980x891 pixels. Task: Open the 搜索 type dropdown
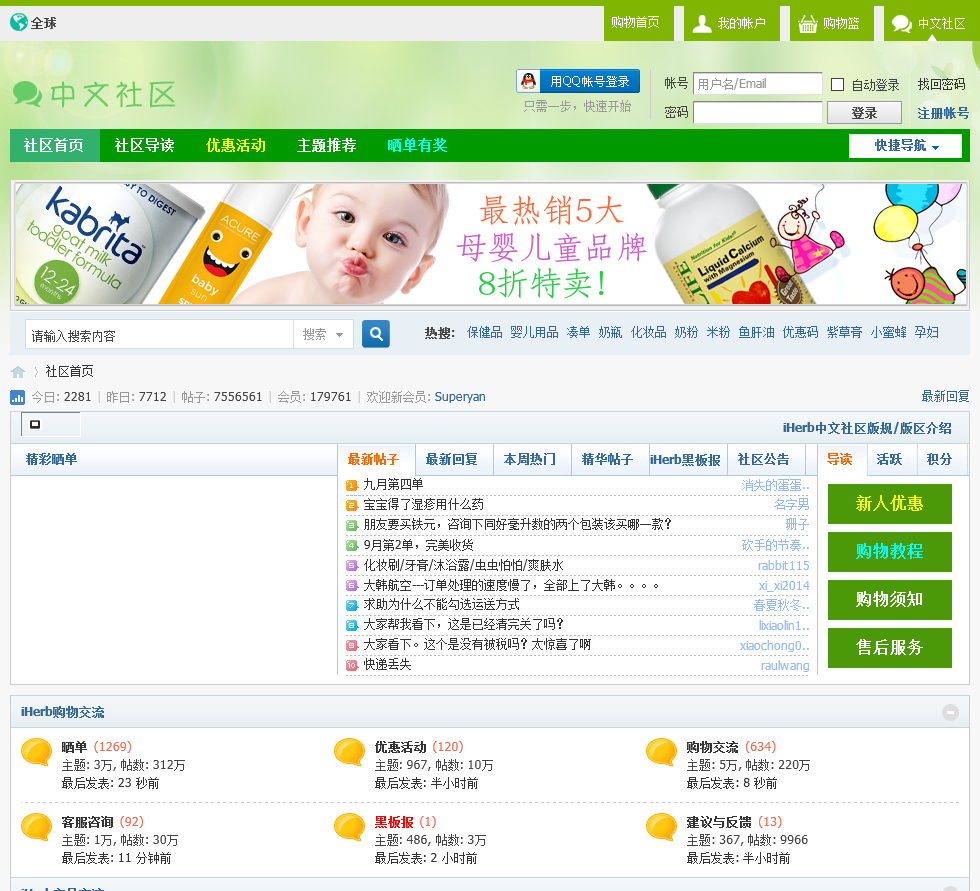pos(323,334)
